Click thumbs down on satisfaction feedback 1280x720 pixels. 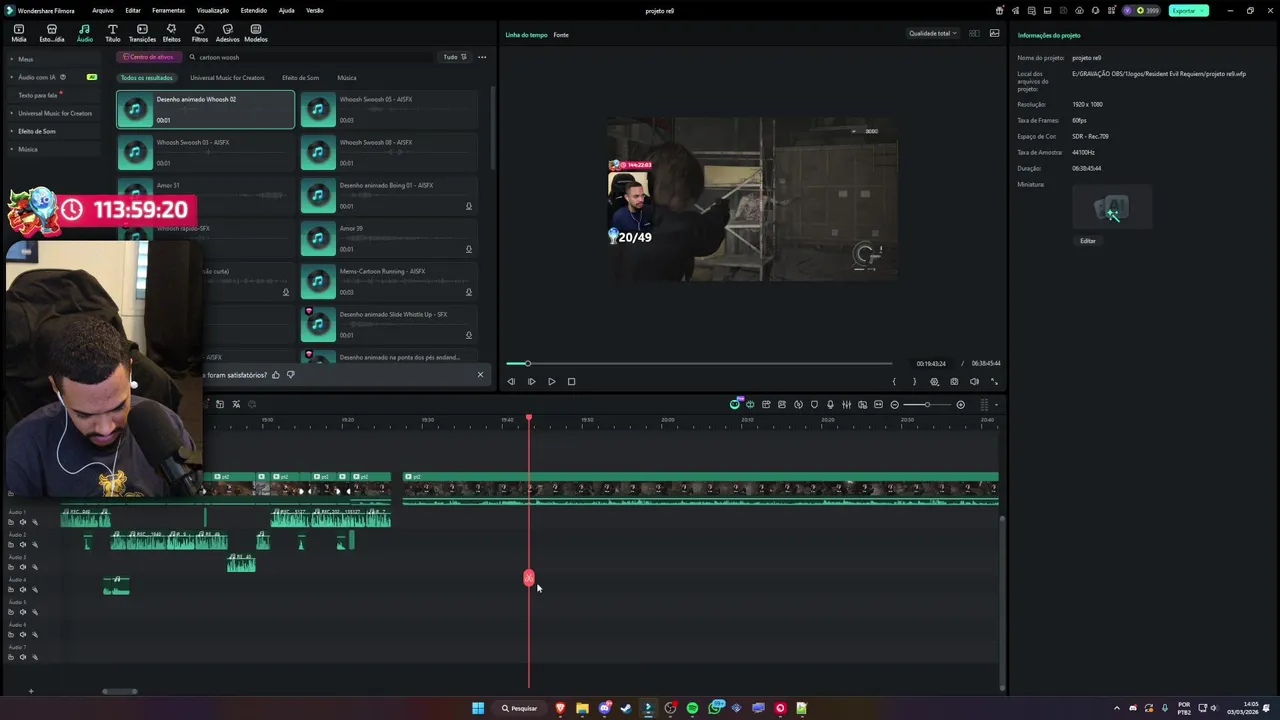tap(290, 375)
